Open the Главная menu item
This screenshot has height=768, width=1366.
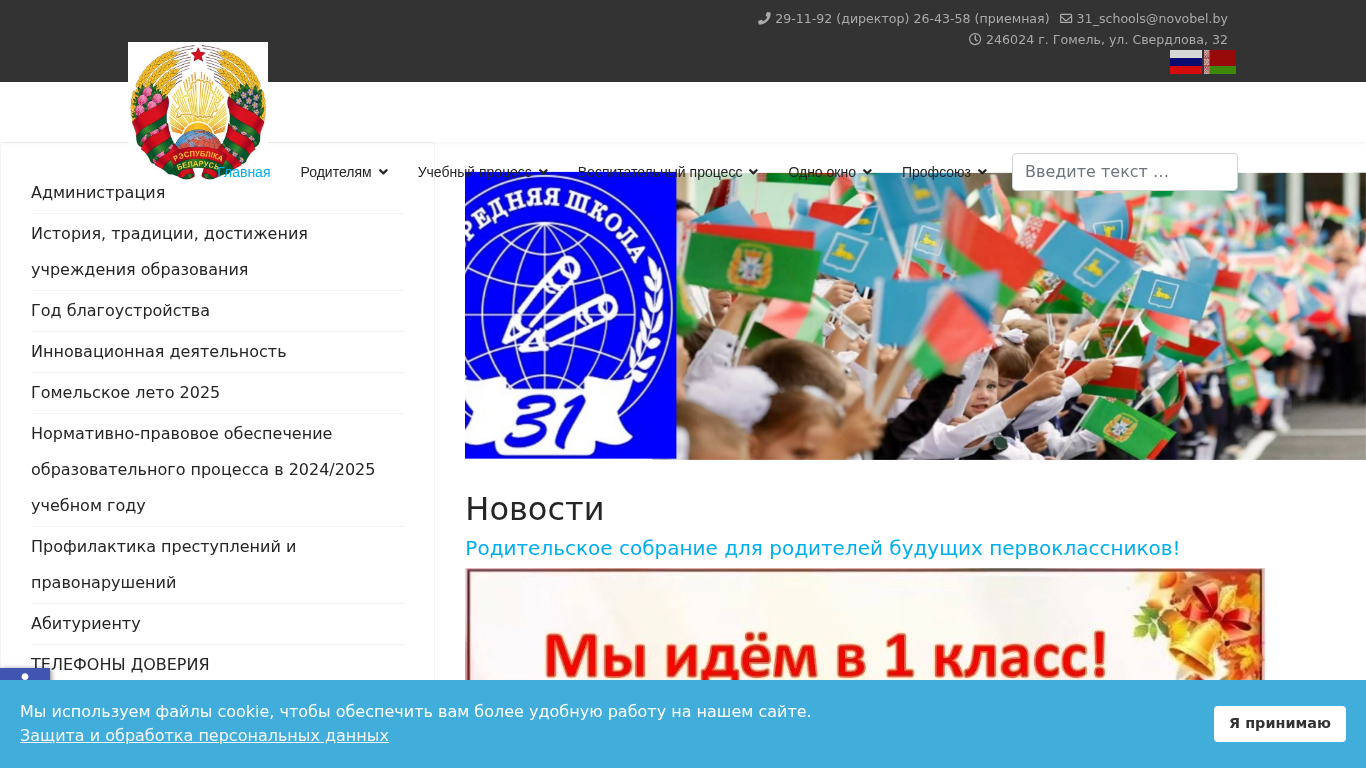(x=245, y=172)
